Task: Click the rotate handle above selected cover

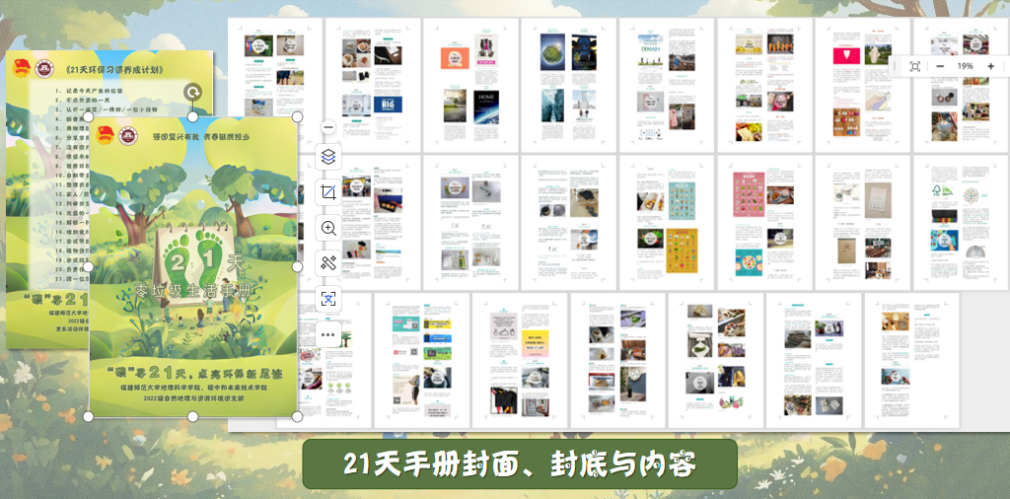Action: (x=191, y=92)
